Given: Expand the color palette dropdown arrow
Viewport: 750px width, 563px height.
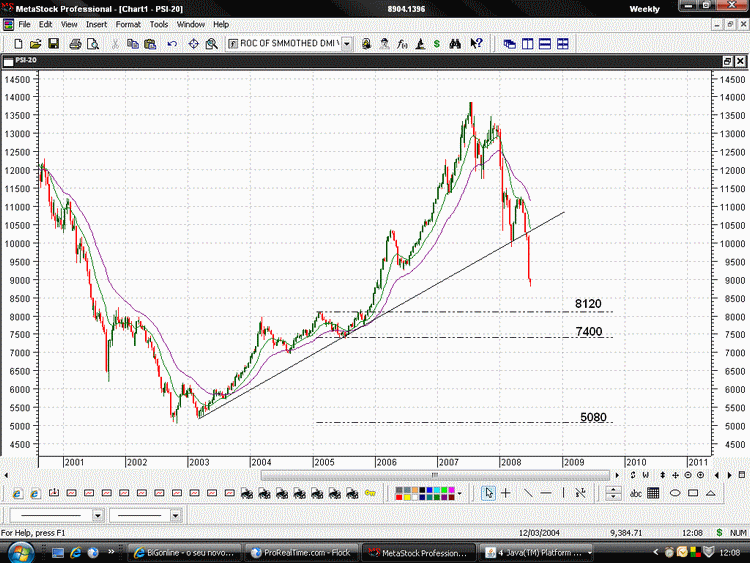Looking at the screenshot, I should click(x=460, y=493).
